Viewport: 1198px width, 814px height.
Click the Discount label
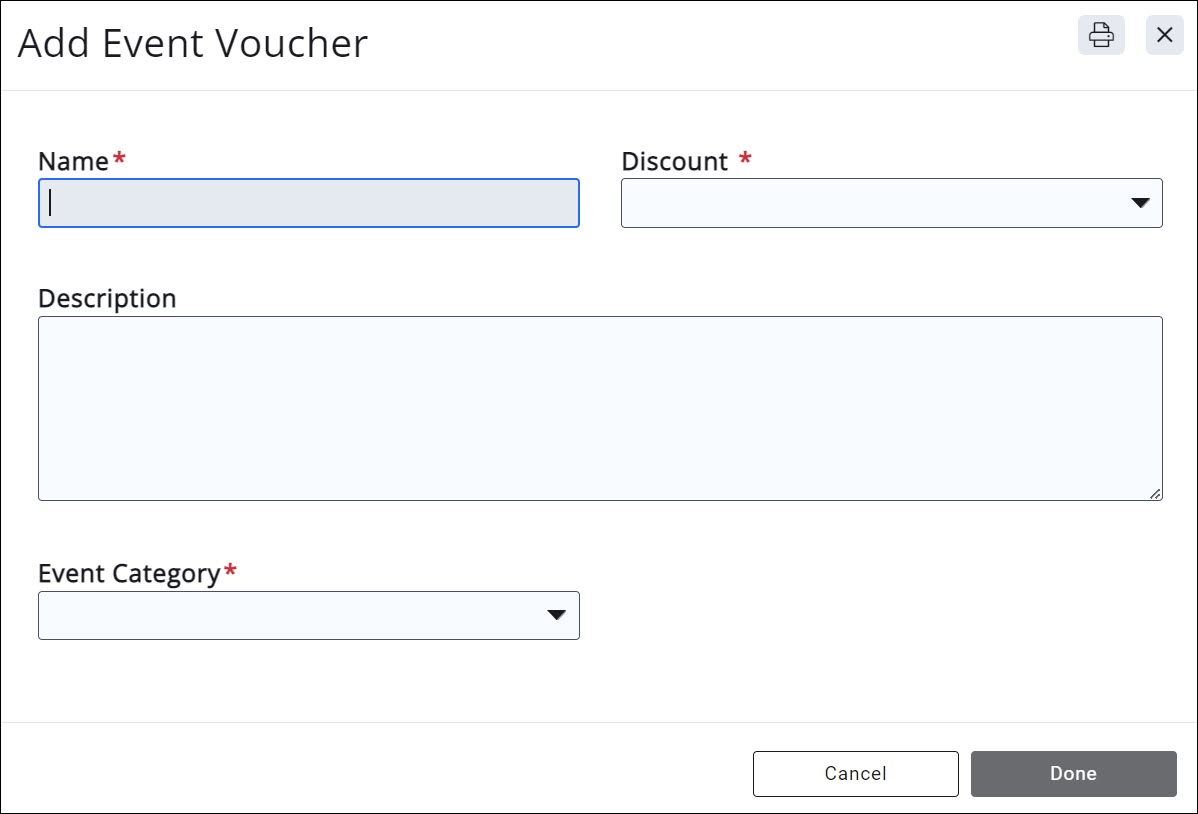click(674, 161)
